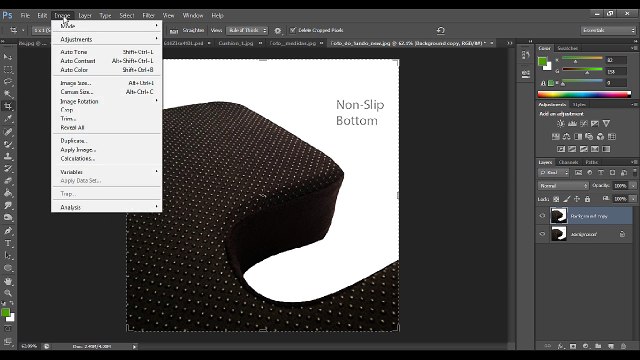640x360 pixels.
Task: Click the foreground color swatch in Color panel
Action: (x=542, y=62)
